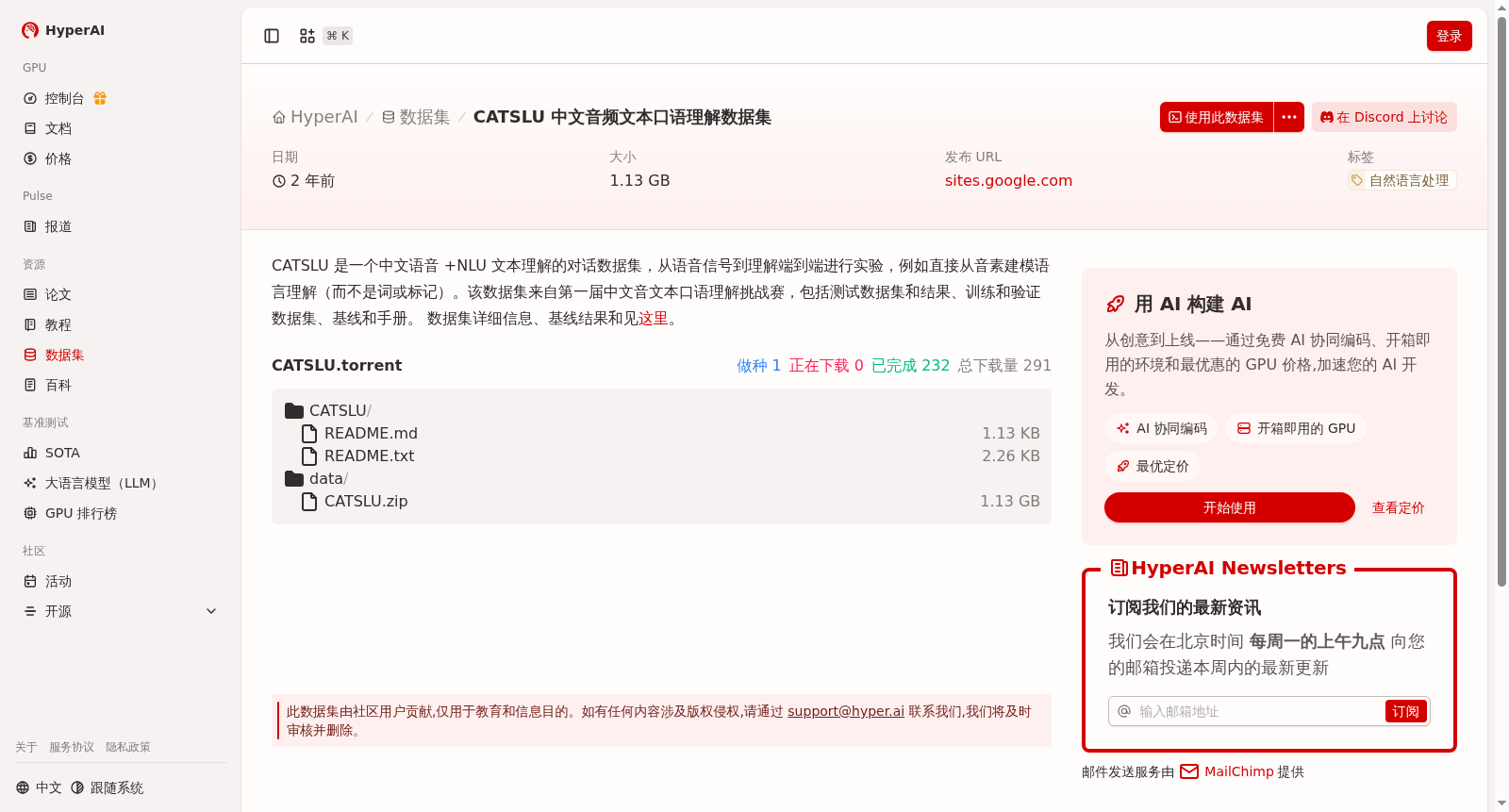Click the 自然语言处理 tag
Viewport: 1509px width, 812px height.
[x=1402, y=180]
